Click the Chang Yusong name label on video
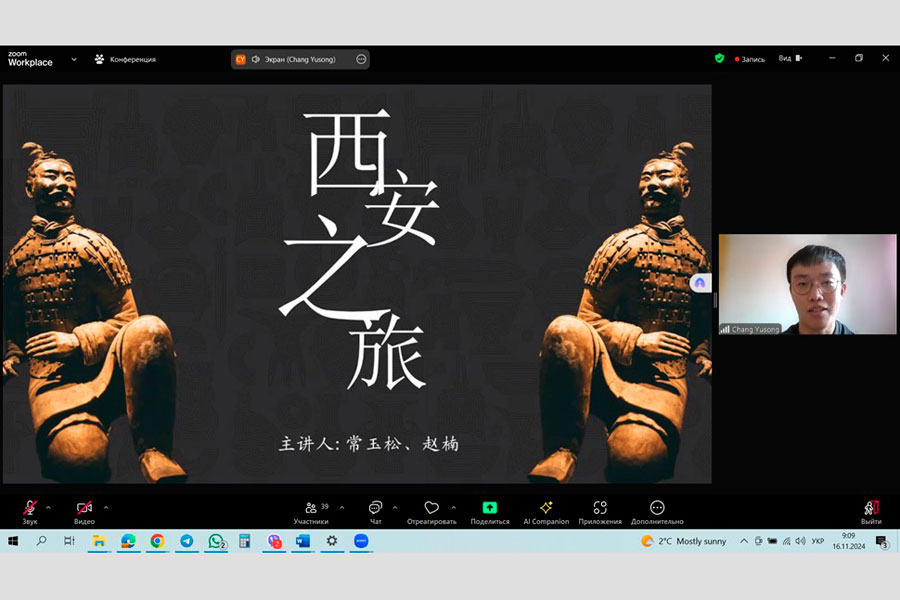This screenshot has height=600, width=900. [750, 329]
